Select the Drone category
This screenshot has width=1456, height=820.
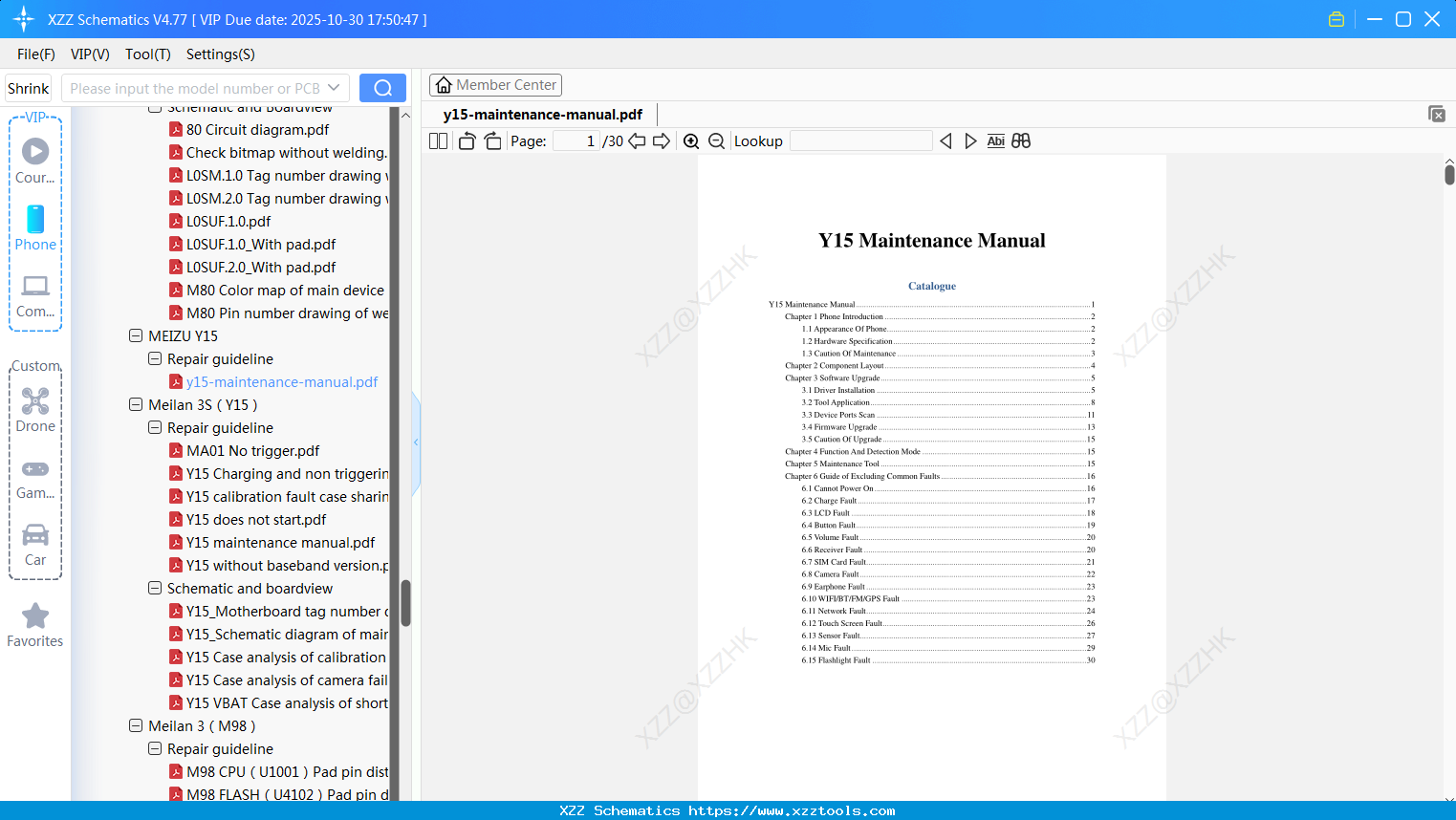click(x=35, y=410)
